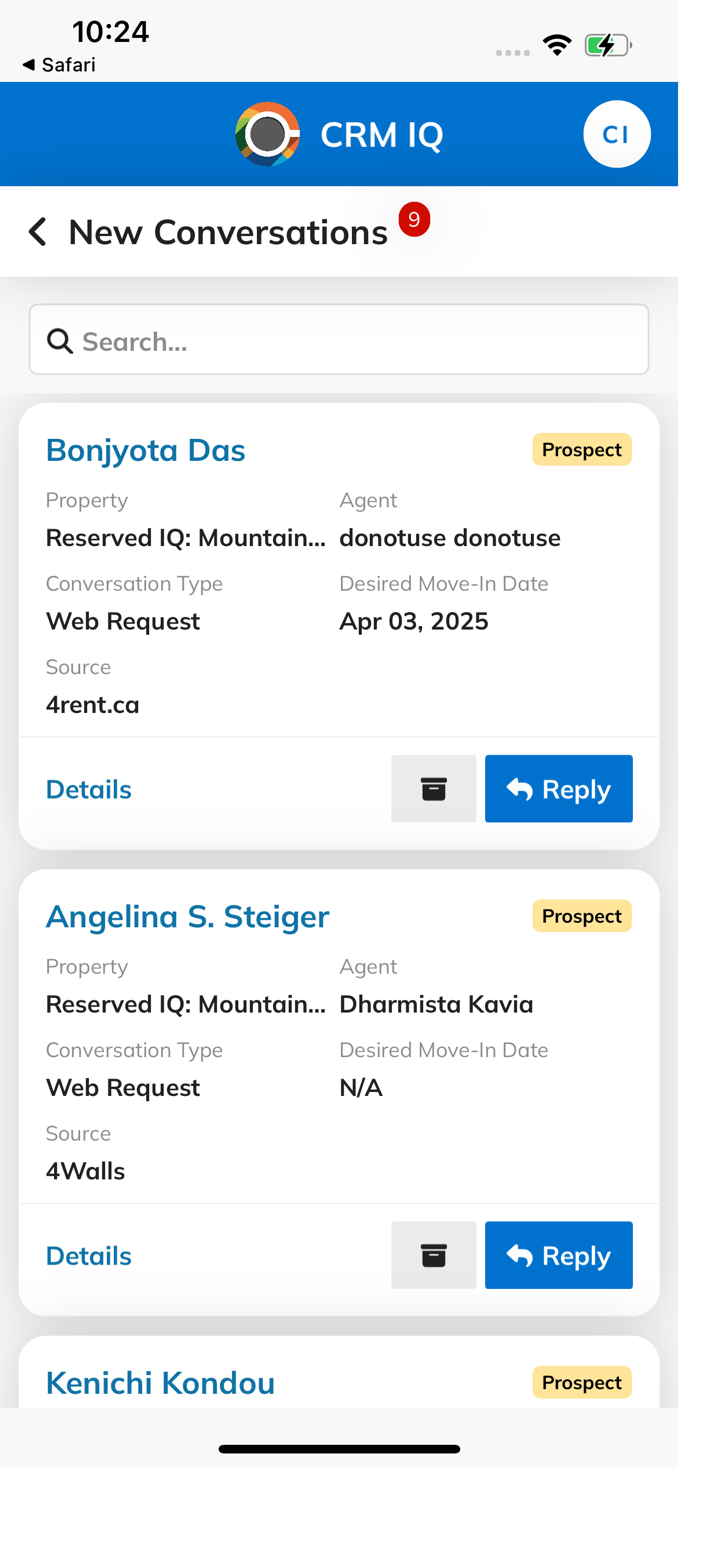
Task: Select agent name Dharmista Kavia
Action: [x=436, y=1004]
